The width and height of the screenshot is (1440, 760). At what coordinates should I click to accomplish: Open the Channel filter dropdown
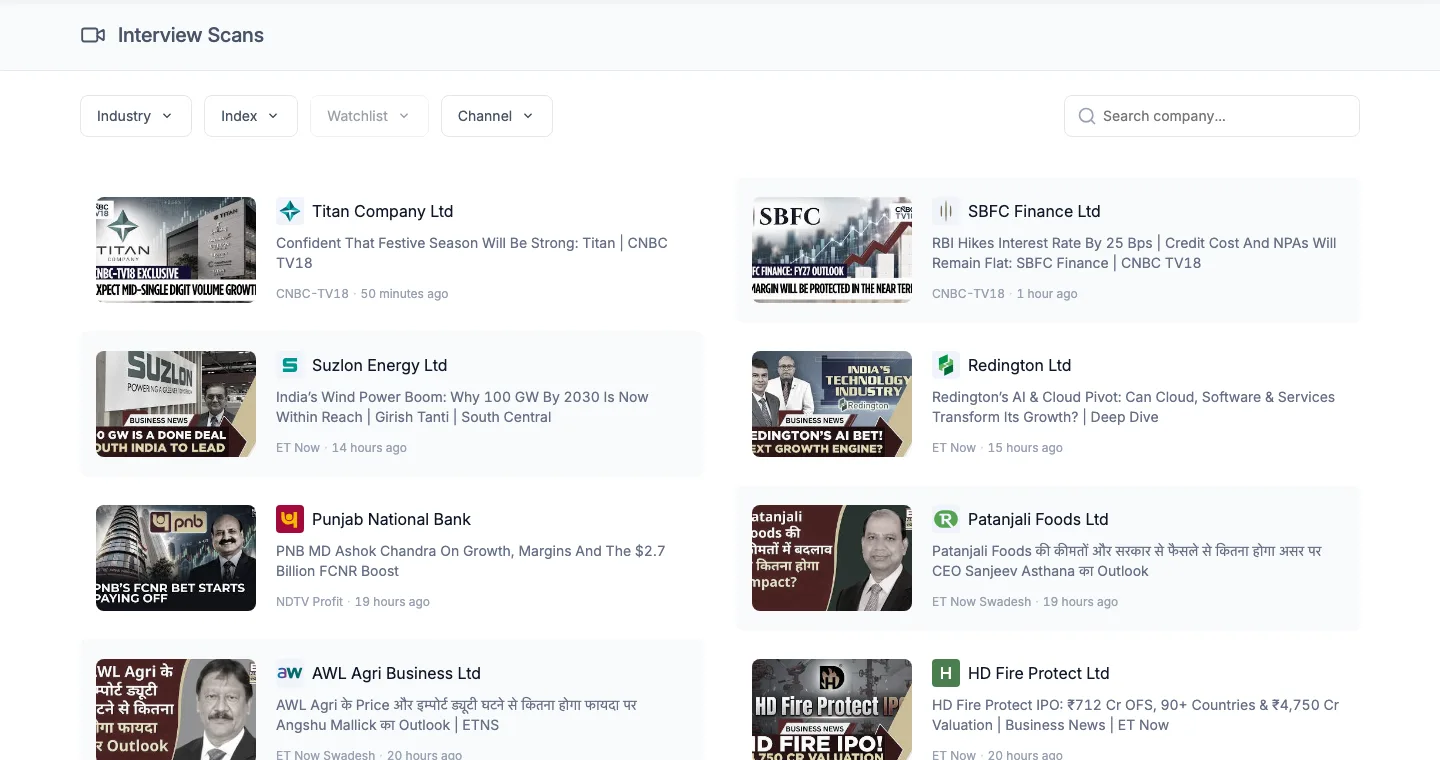click(x=497, y=116)
